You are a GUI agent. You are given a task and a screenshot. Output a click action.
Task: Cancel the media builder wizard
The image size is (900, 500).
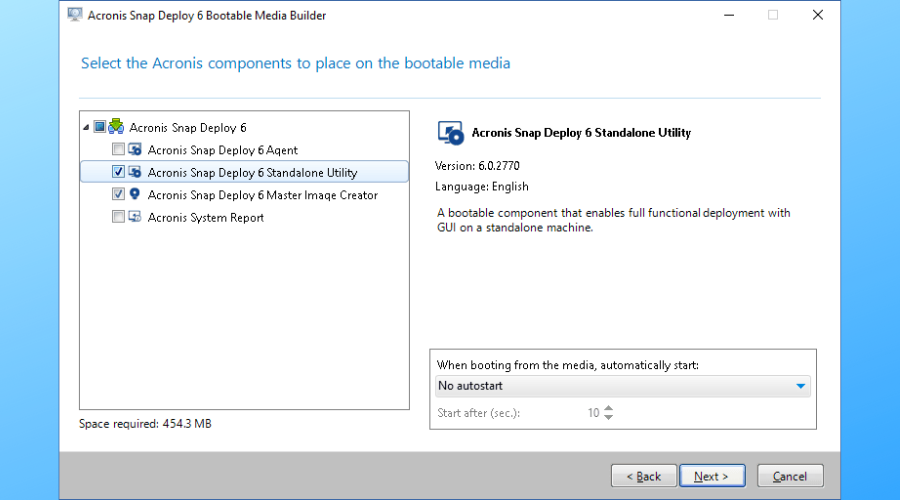790,476
